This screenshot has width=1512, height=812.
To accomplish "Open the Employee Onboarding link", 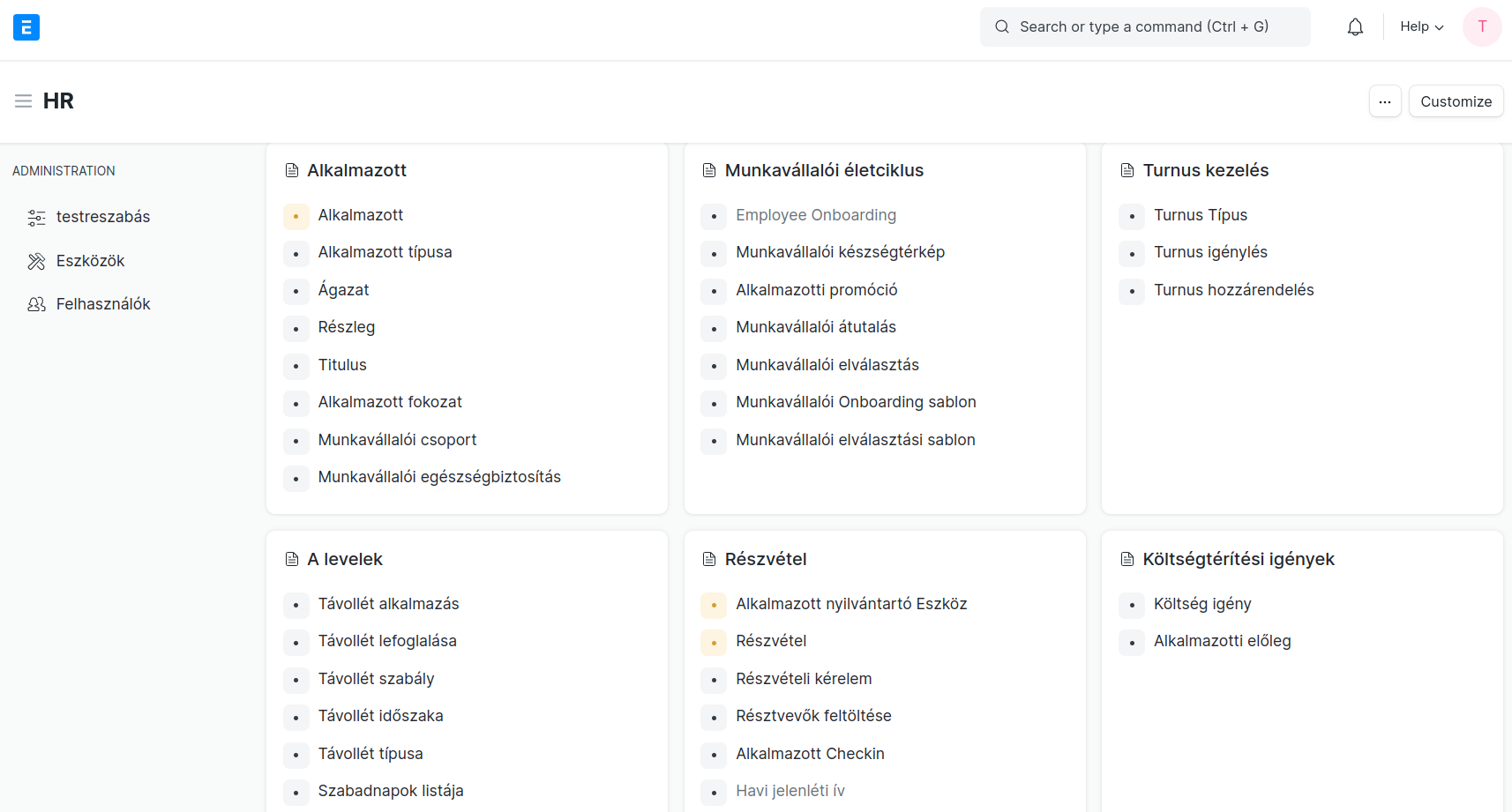I will pyautogui.click(x=816, y=215).
